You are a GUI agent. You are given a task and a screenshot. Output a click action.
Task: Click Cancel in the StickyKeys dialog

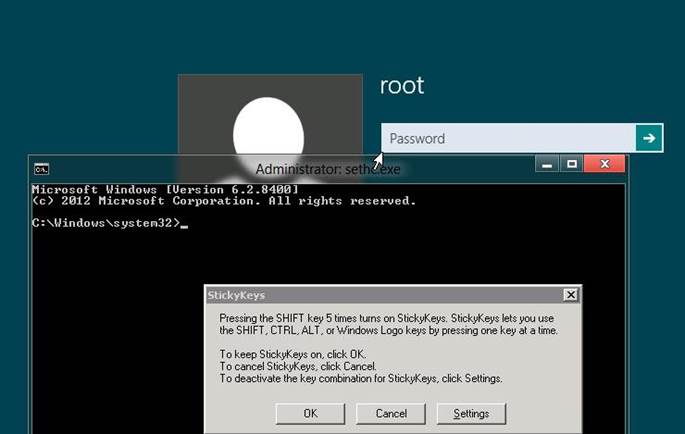click(x=391, y=413)
